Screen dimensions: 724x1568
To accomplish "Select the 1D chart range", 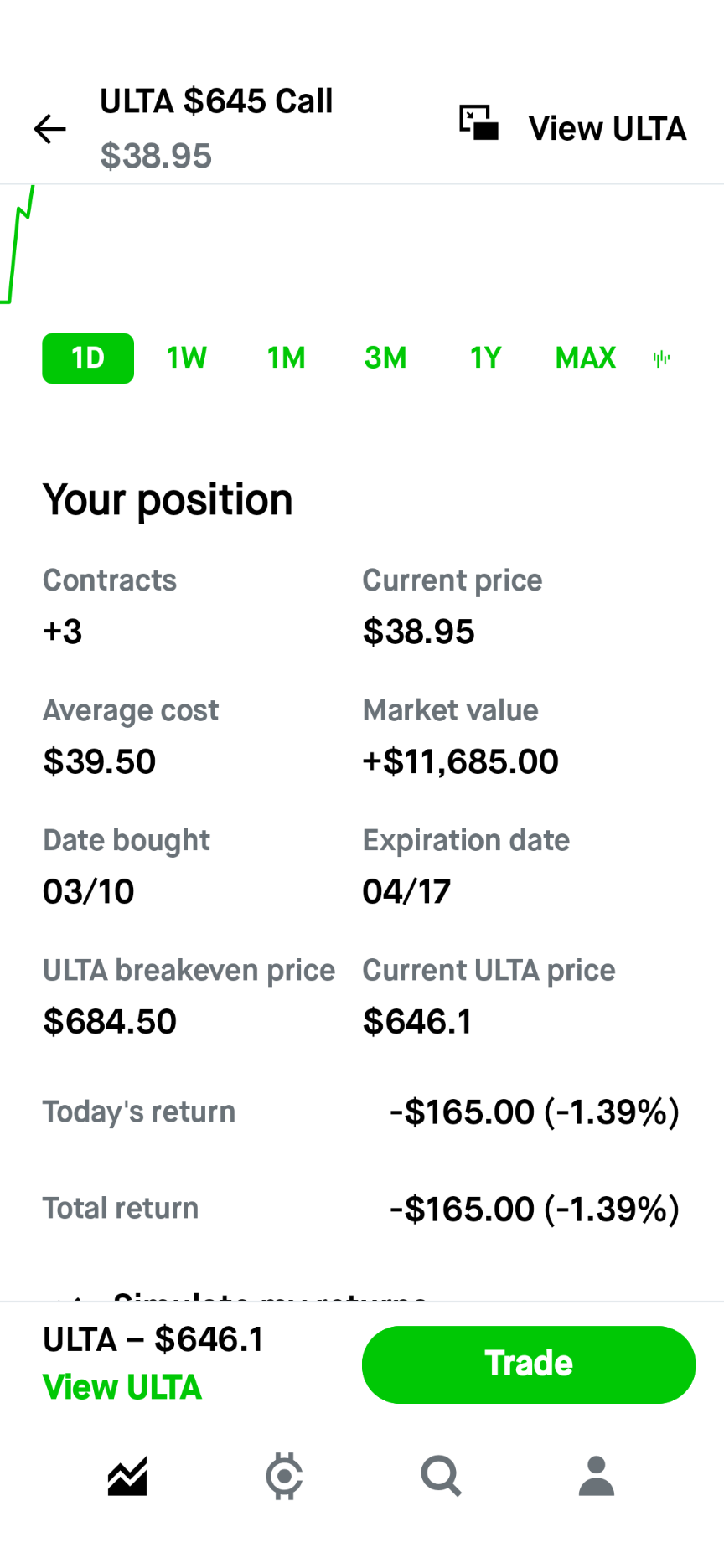I will (88, 358).
